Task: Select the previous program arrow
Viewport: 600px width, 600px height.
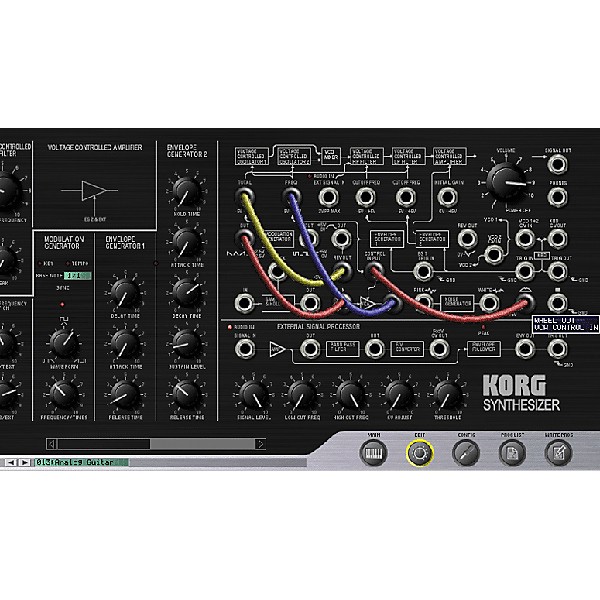Action: coord(11,463)
